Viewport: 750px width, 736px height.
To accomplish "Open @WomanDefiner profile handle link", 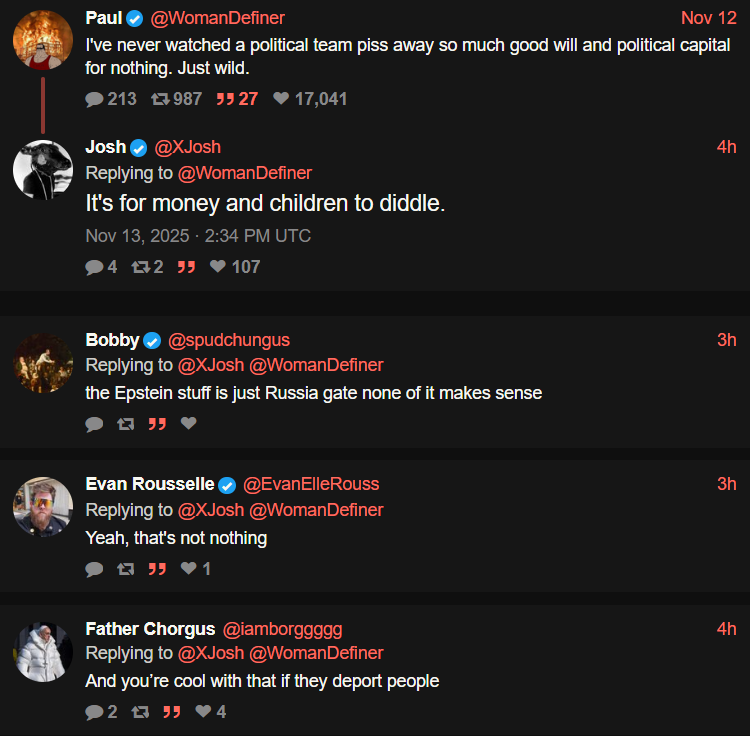I will [x=217, y=18].
